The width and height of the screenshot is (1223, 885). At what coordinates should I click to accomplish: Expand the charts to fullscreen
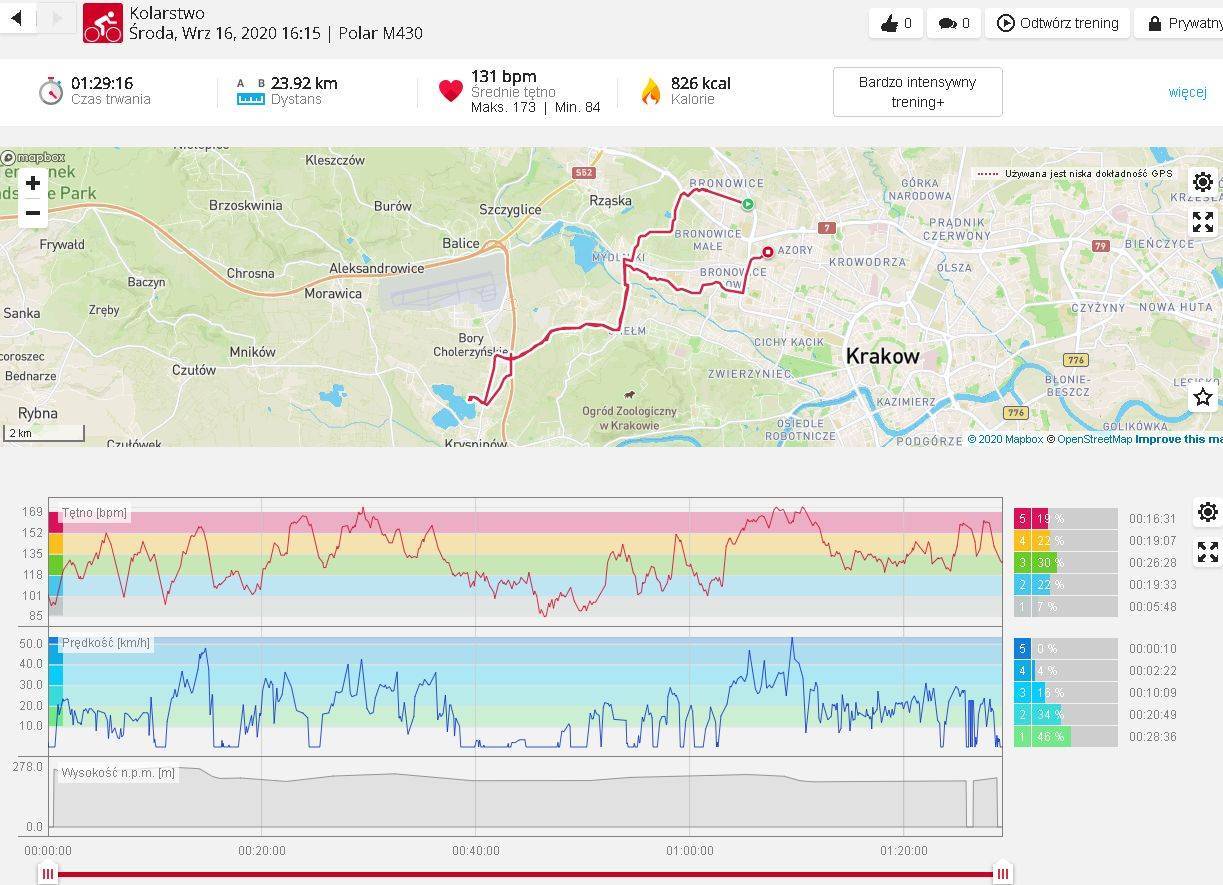(x=1207, y=552)
